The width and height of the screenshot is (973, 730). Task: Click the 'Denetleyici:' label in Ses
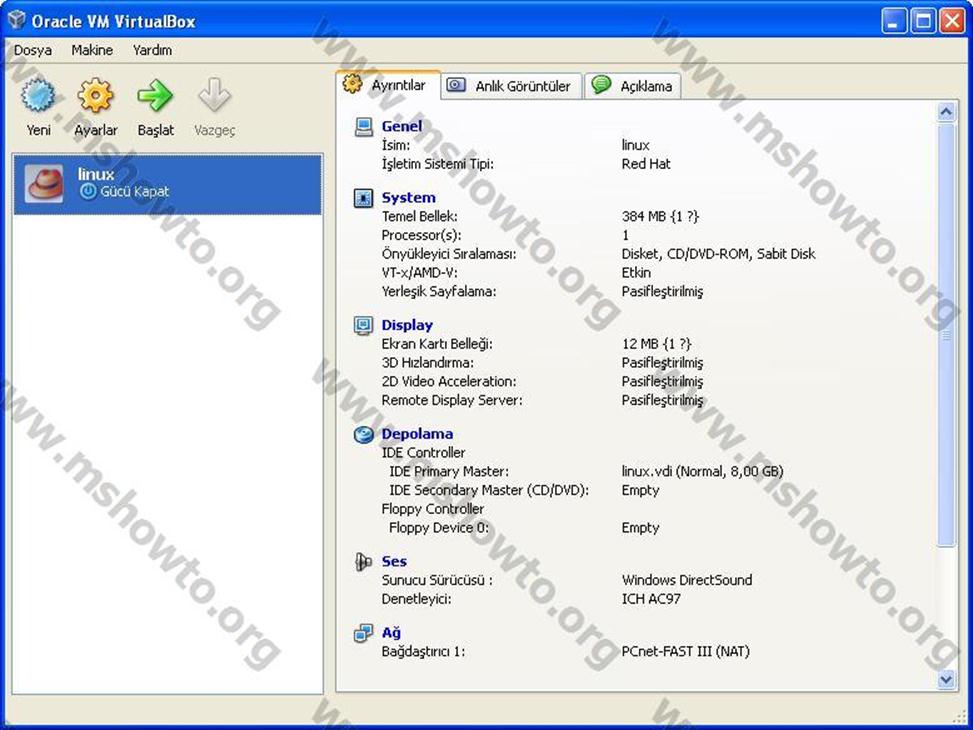coord(416,599)
